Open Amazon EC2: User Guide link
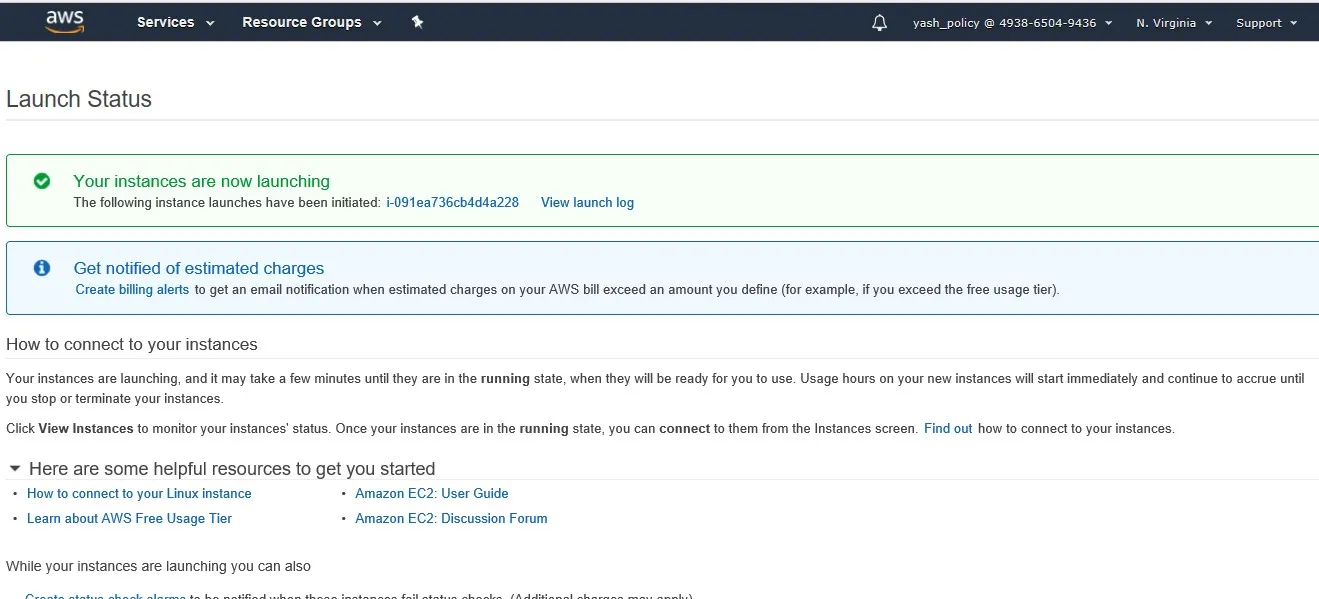Image resolution: width=1319 pixels, height=599 pixels. [432, 493]
